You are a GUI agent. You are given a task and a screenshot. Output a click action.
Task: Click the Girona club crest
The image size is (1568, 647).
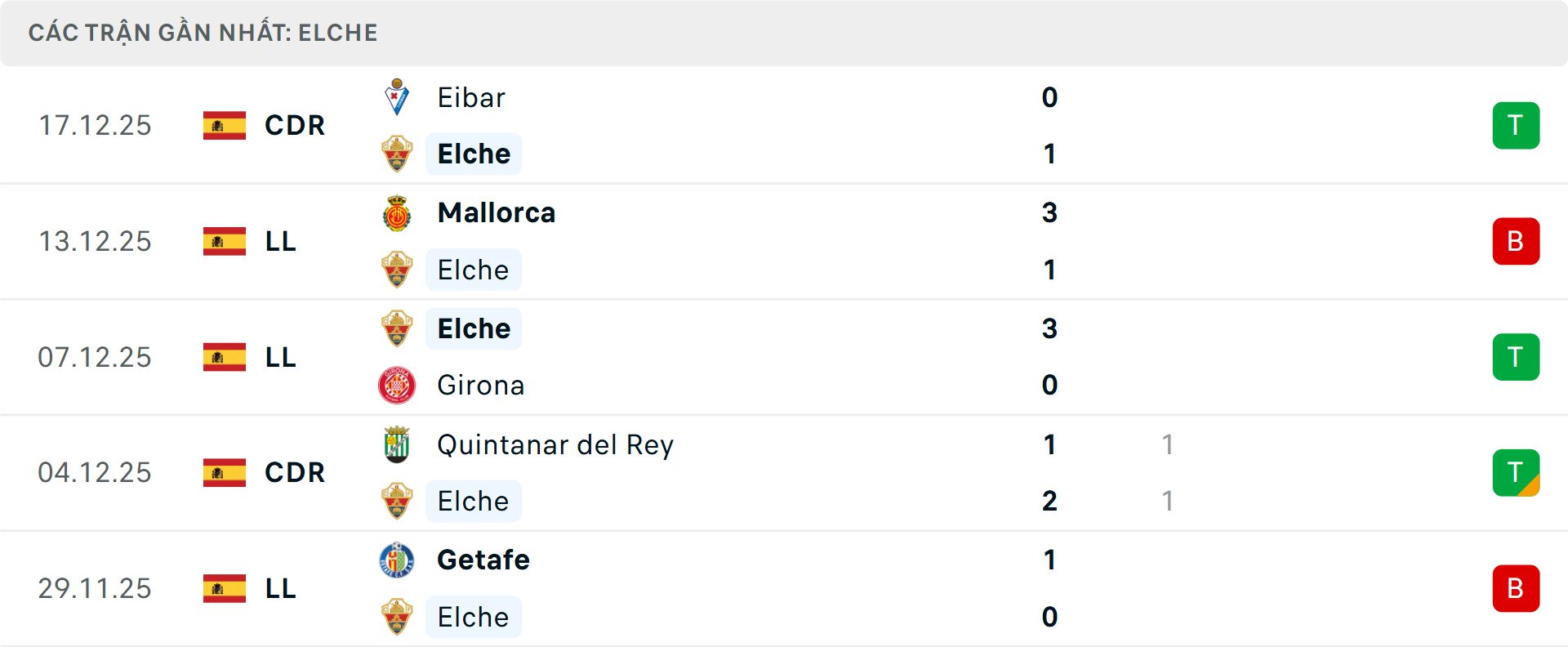click(x=397, y=385)
